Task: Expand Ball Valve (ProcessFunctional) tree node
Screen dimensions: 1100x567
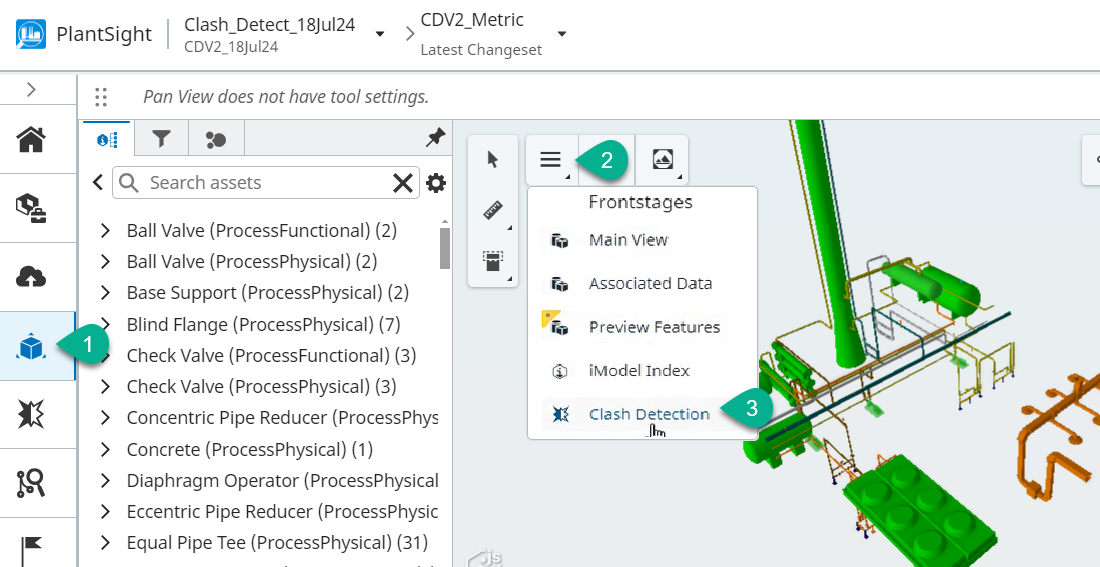Action: click(105, 231)
